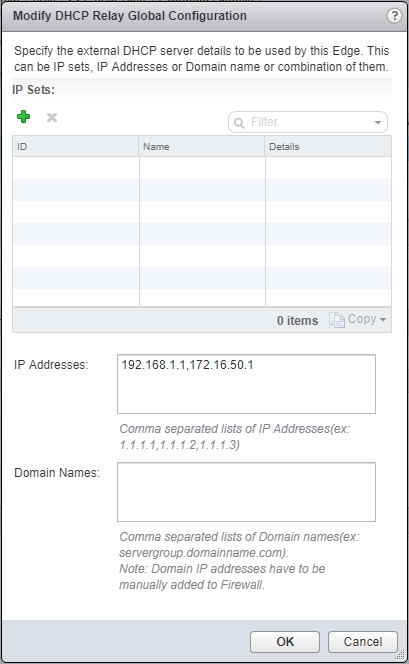Sort by the ID column header

tap(75, 147)
